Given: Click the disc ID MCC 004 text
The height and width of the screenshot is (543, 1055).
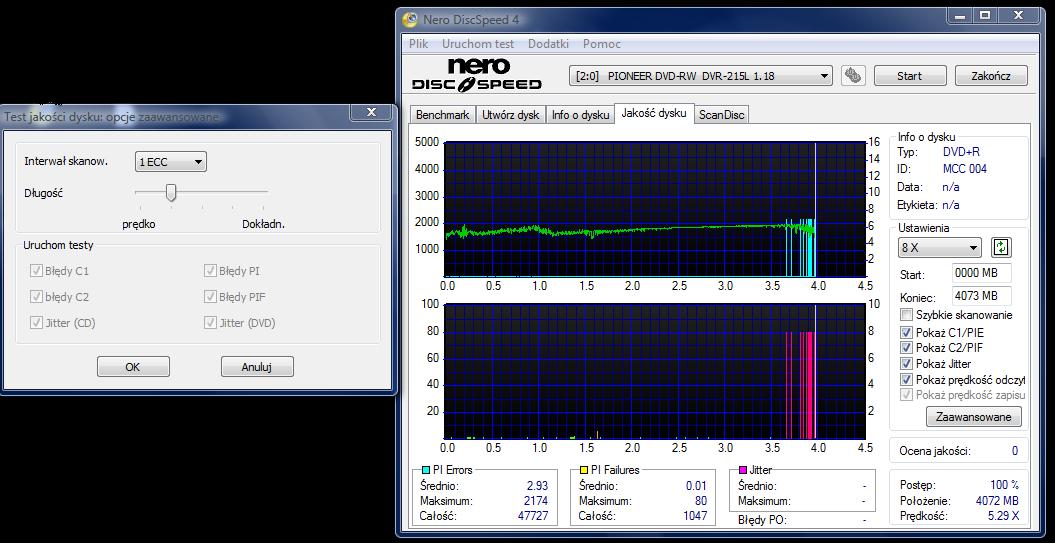Looking at the screenshot, I should click(x=965, y=169).
